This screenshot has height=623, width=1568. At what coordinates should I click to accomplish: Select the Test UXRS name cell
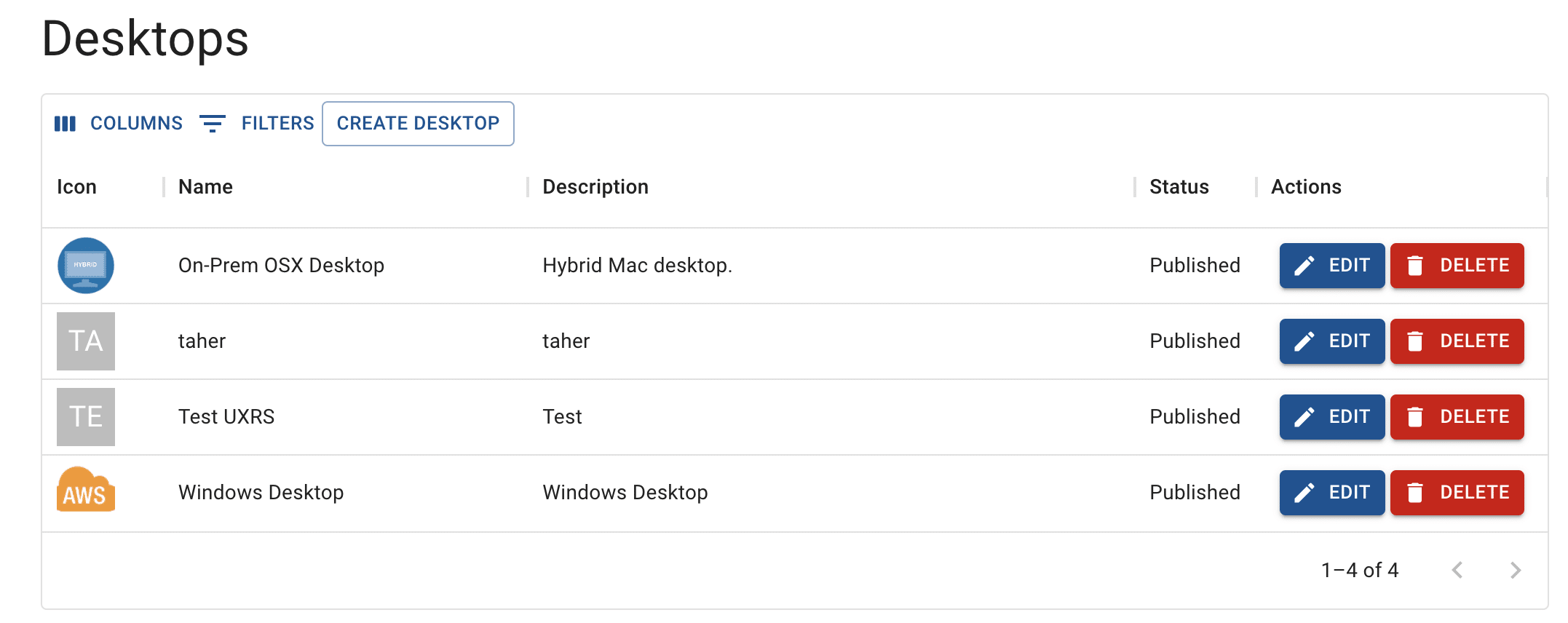pyautogui.click(x=226, y=417)
